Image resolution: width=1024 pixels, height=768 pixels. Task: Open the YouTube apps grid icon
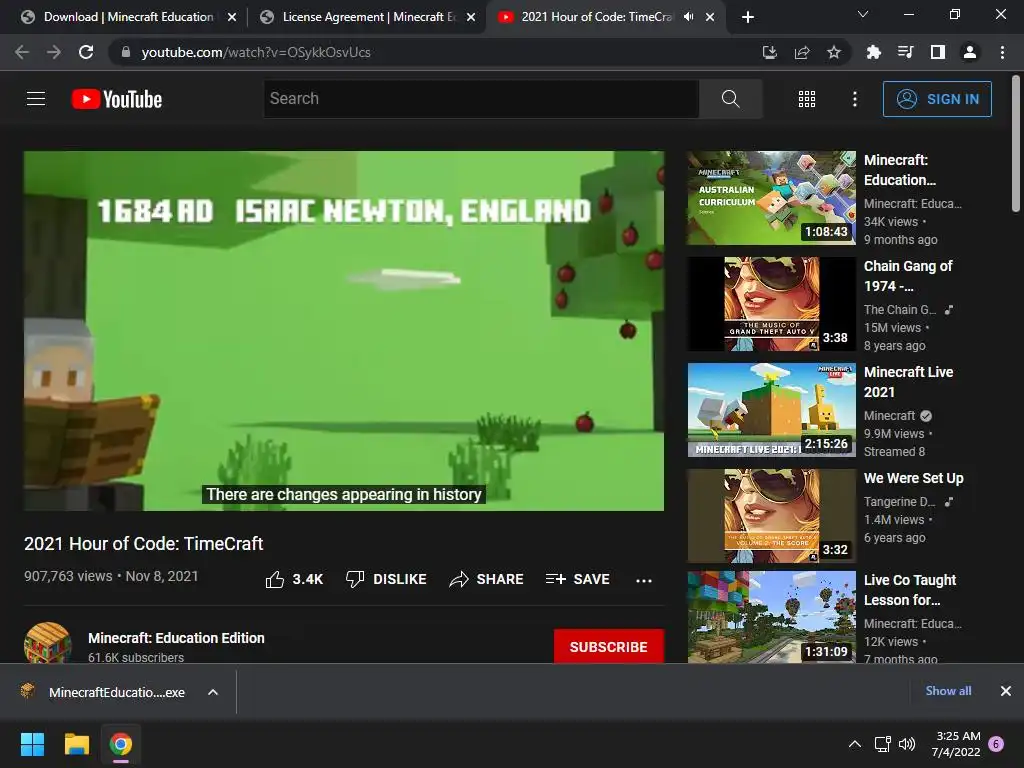[807, 99]
